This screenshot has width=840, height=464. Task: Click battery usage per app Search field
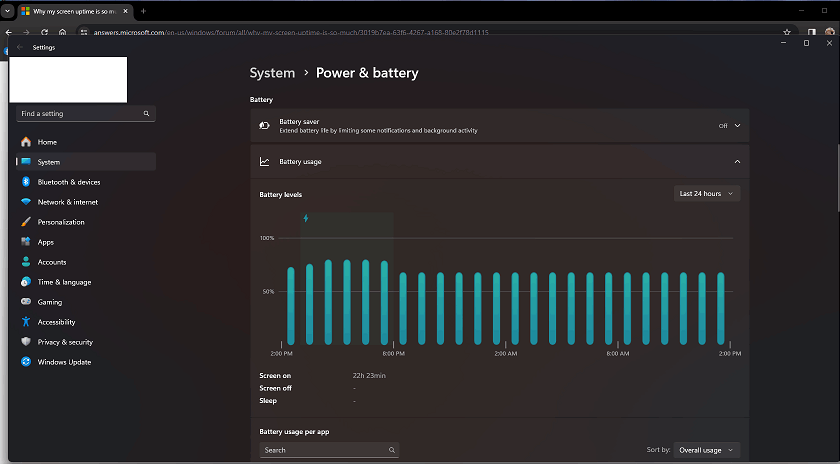pyautogui.click(x=329, y=450)
